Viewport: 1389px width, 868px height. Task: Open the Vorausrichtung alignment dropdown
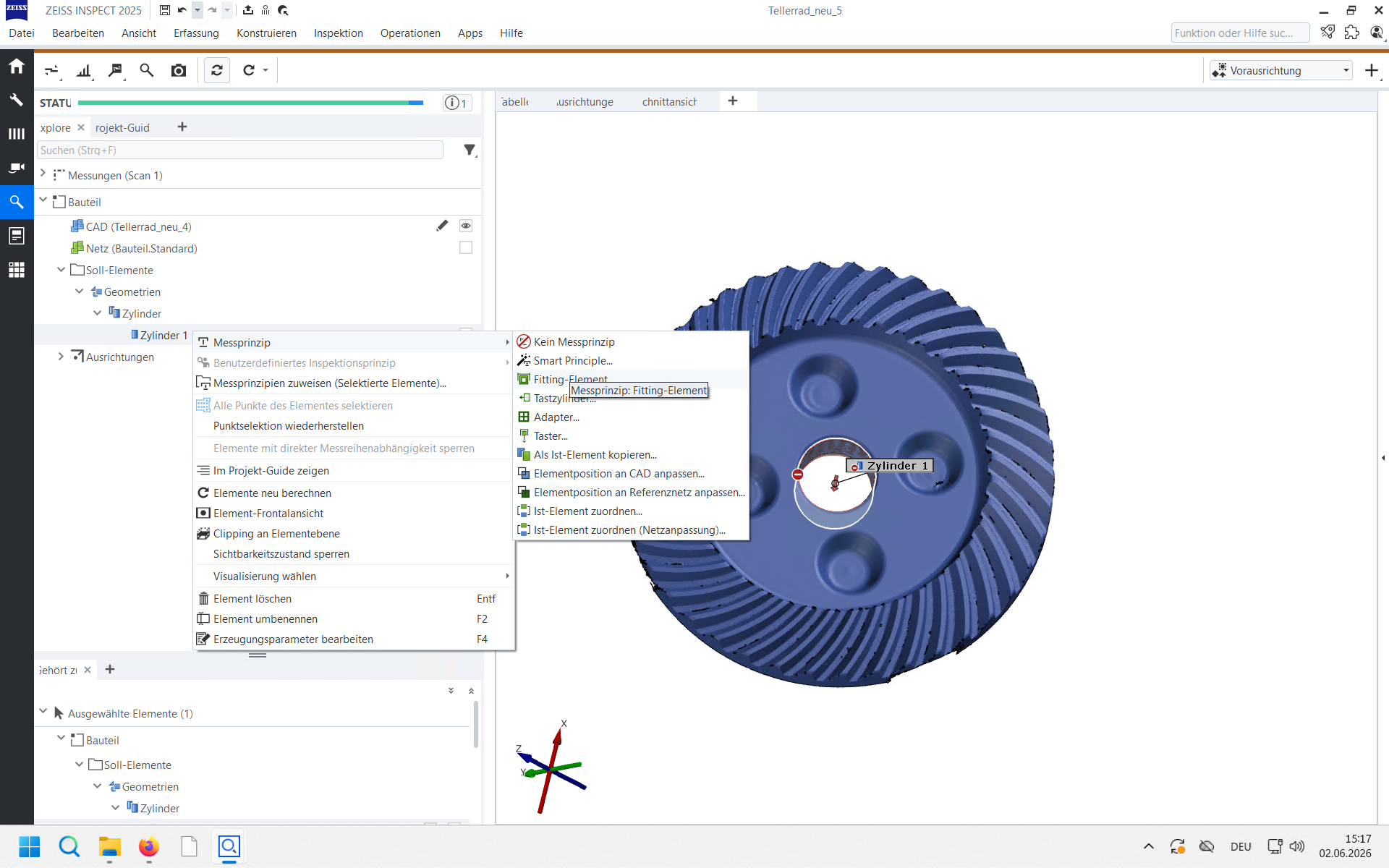(1281, 70)
